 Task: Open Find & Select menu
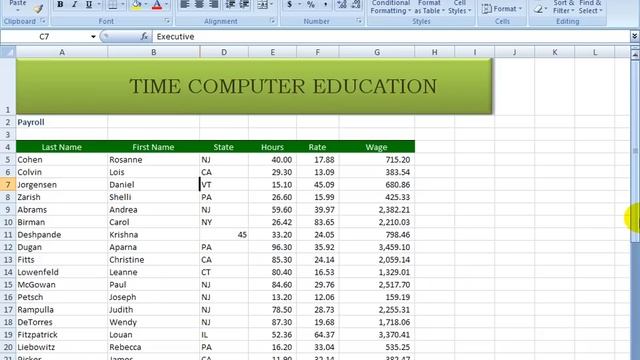590,7
